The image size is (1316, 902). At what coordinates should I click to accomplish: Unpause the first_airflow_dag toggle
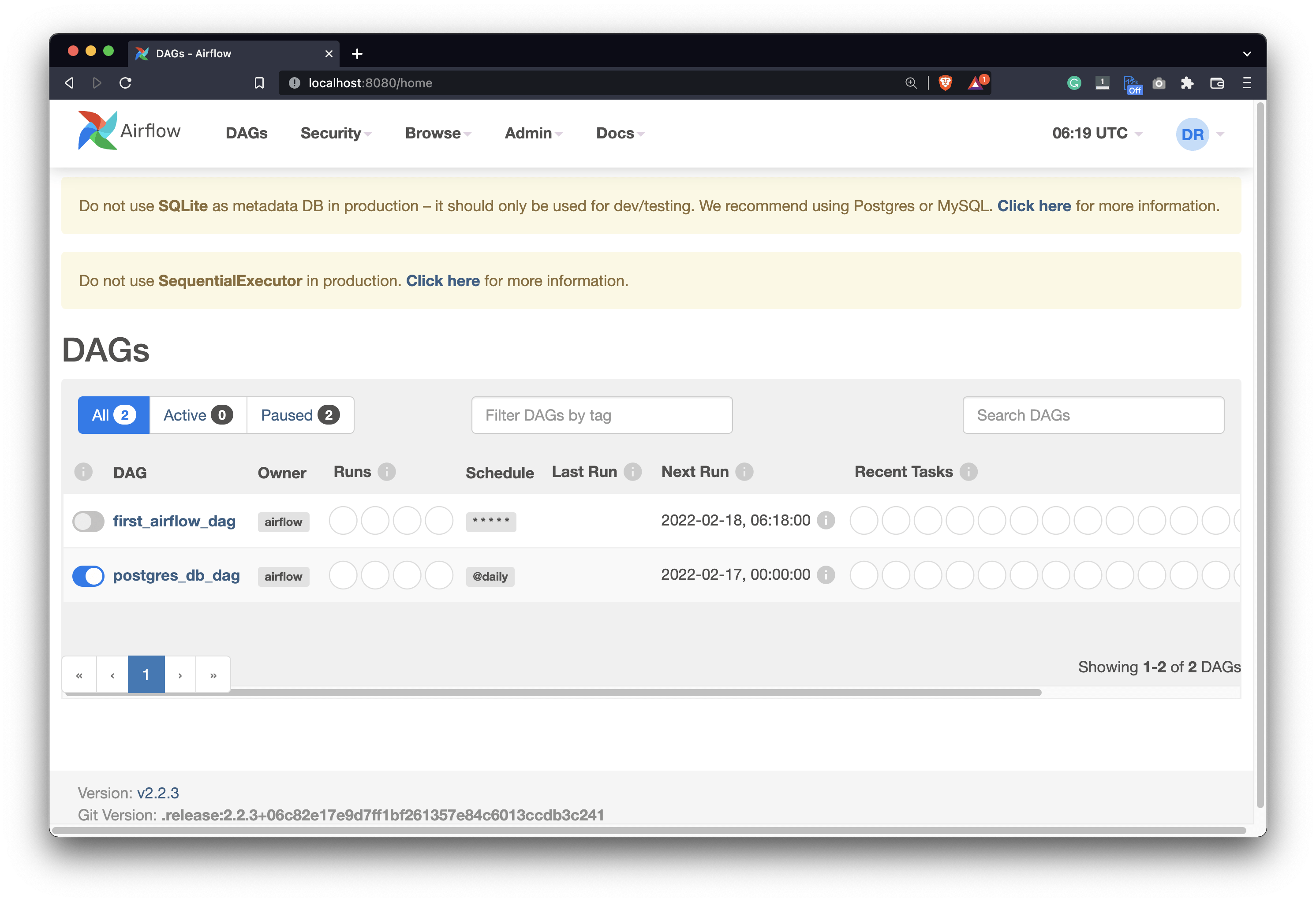(x=88, y=522)
